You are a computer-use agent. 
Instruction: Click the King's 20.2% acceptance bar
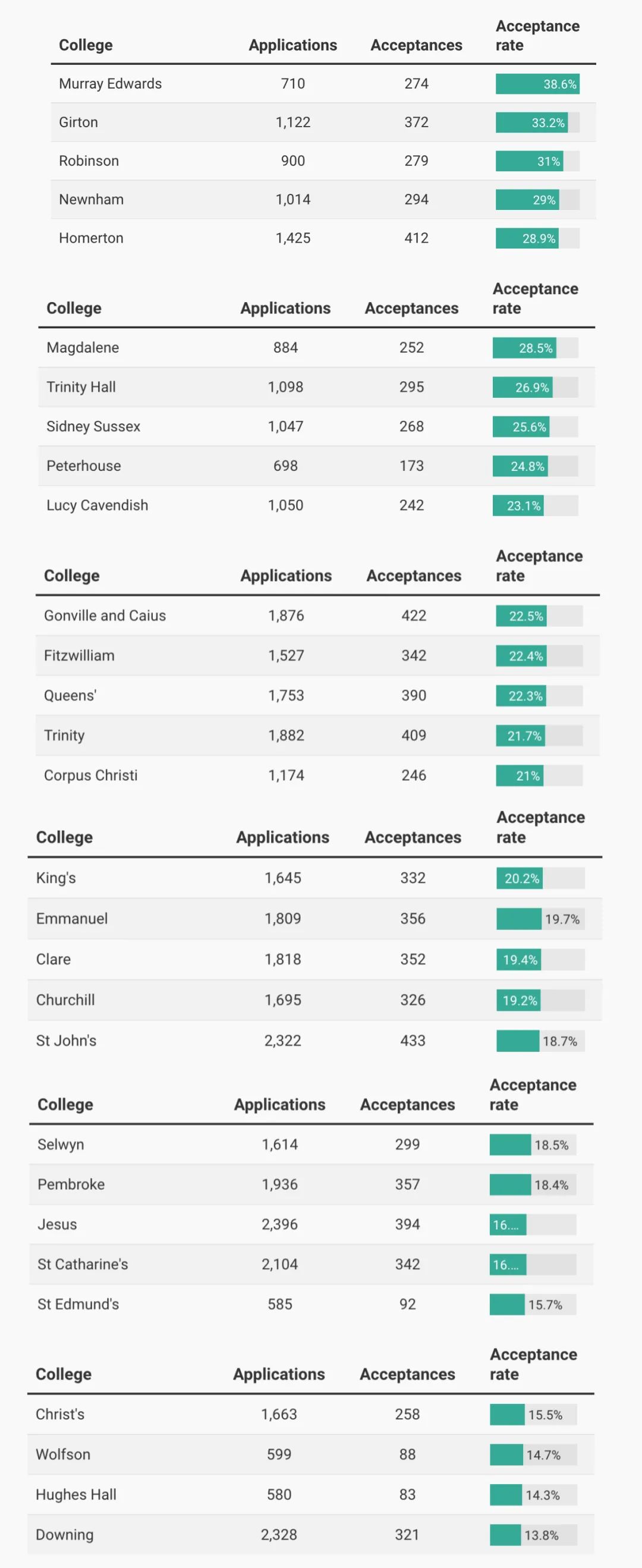tap(540, 878)
